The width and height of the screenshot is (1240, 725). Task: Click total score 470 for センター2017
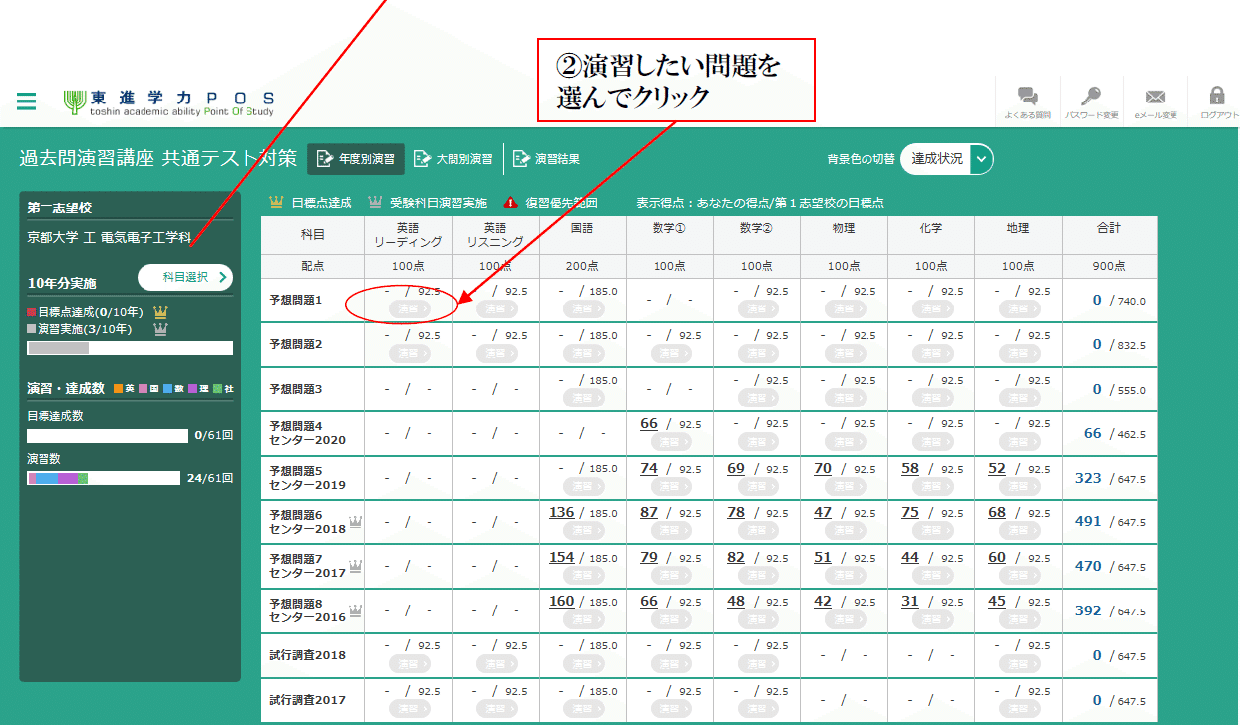click(1087, 566)
